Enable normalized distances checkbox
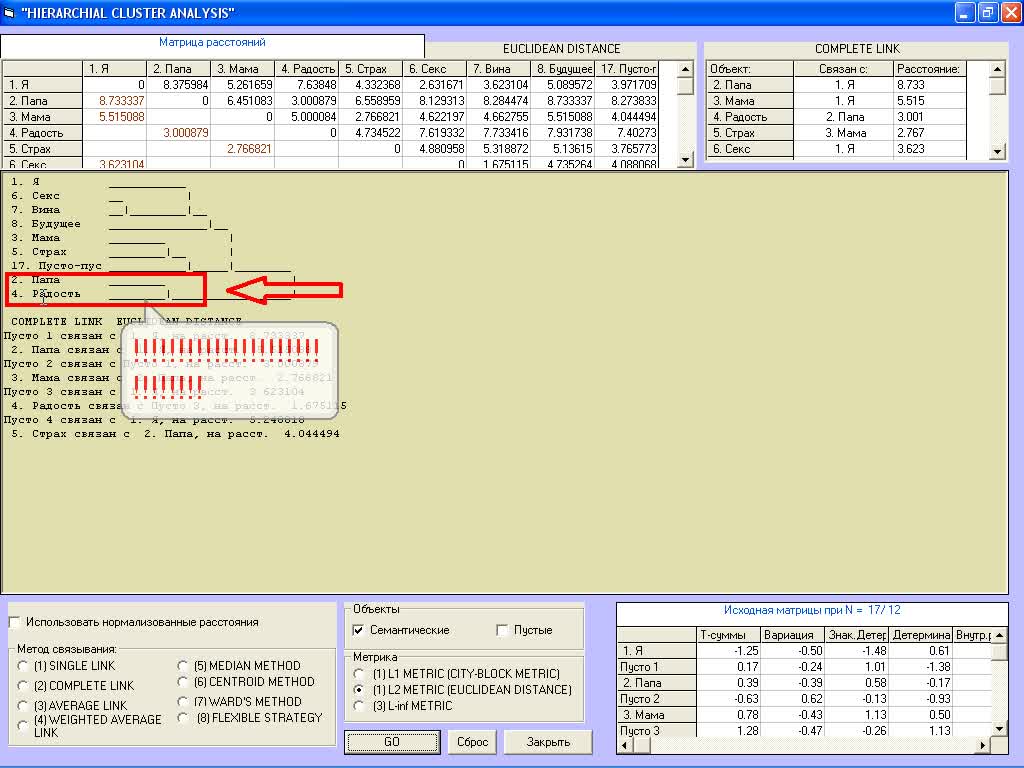The height and width of the screenshot is (768, 1024). click(x=15, y=622)
